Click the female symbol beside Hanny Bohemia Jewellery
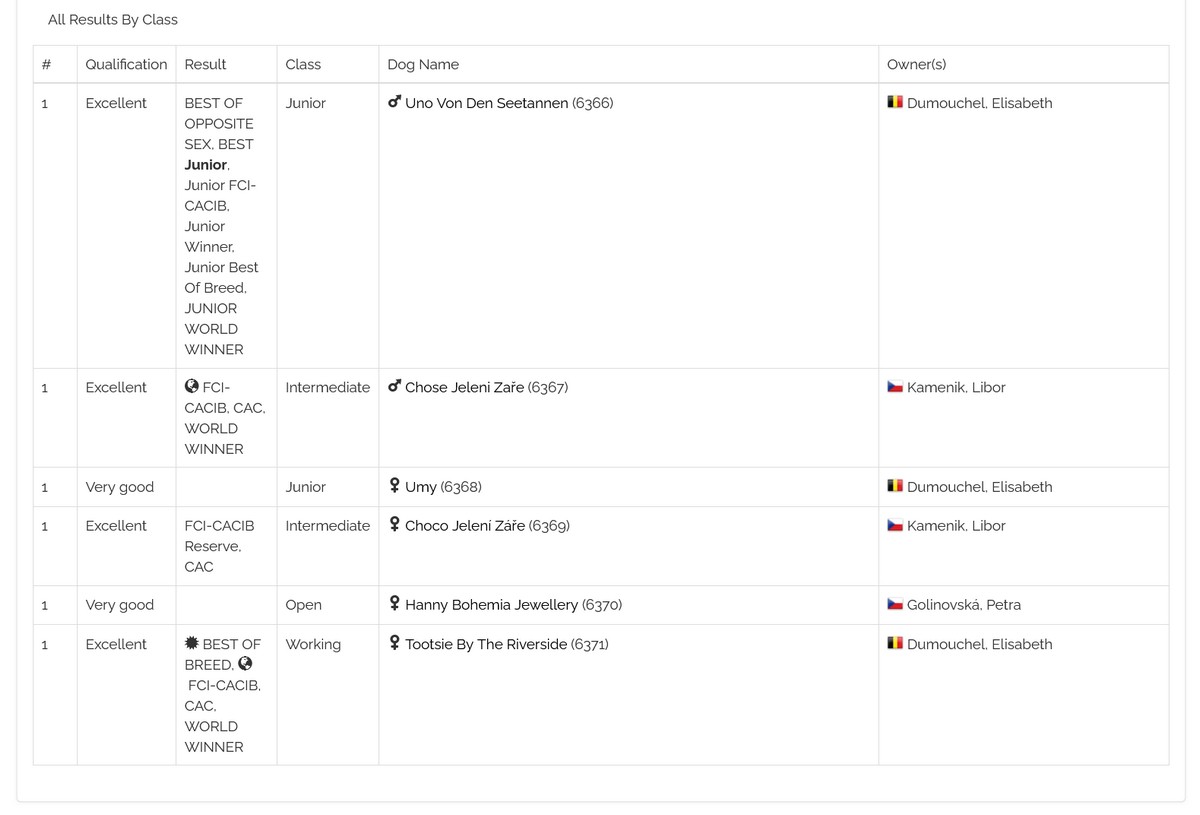This screenshot has height=815, width=1200. pyautogui.click(x=394, y=604)
